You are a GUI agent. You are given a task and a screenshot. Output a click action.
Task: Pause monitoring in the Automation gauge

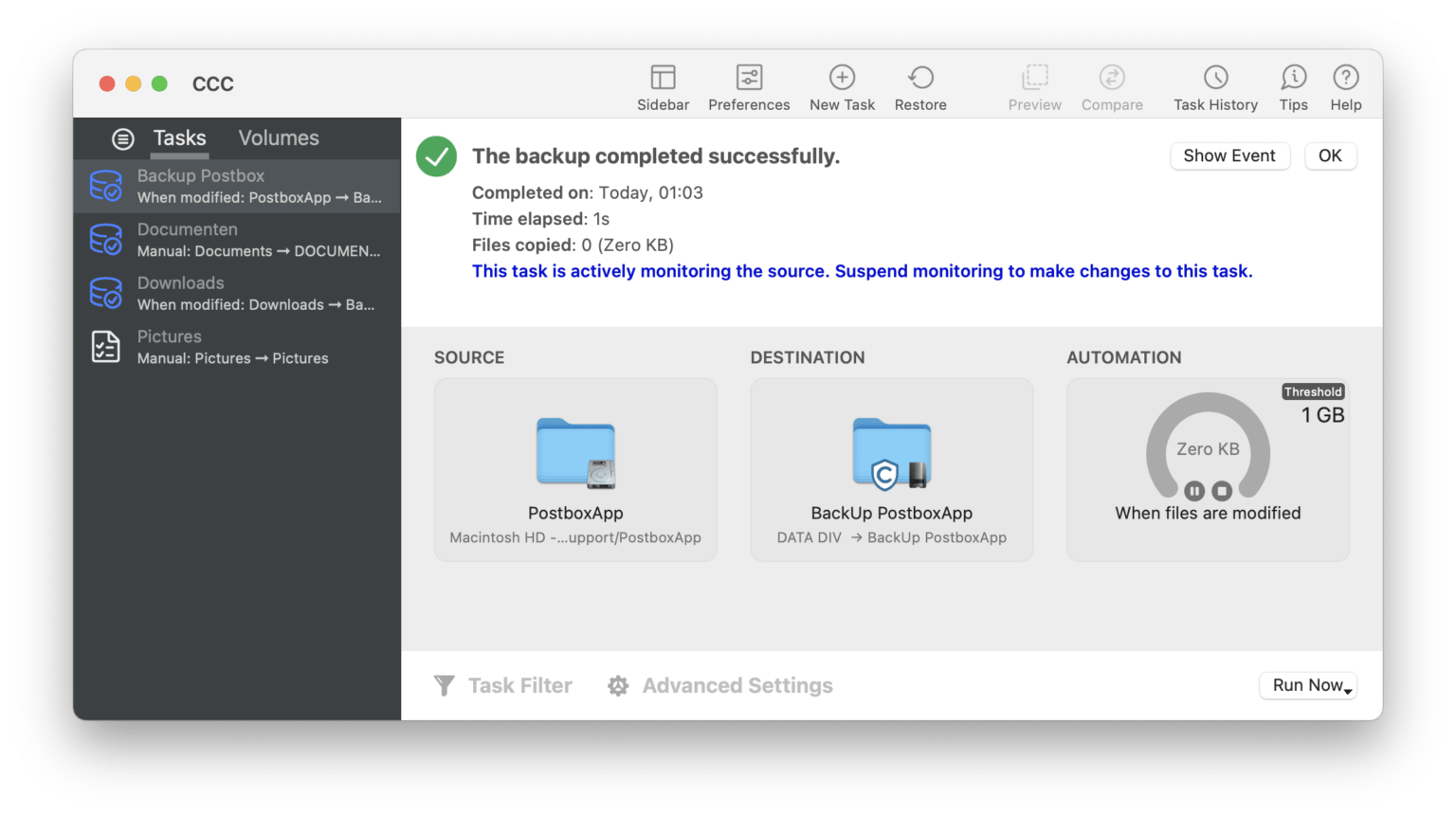tap(1194, 491)
